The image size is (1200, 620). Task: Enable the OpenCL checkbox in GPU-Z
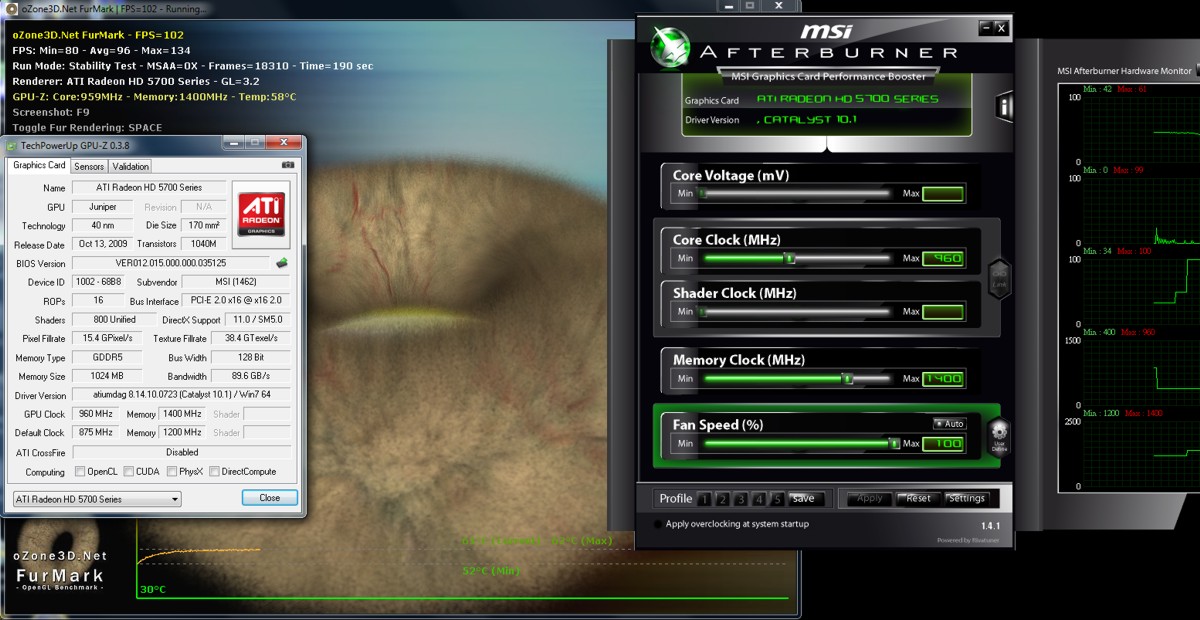click(80, 472)
